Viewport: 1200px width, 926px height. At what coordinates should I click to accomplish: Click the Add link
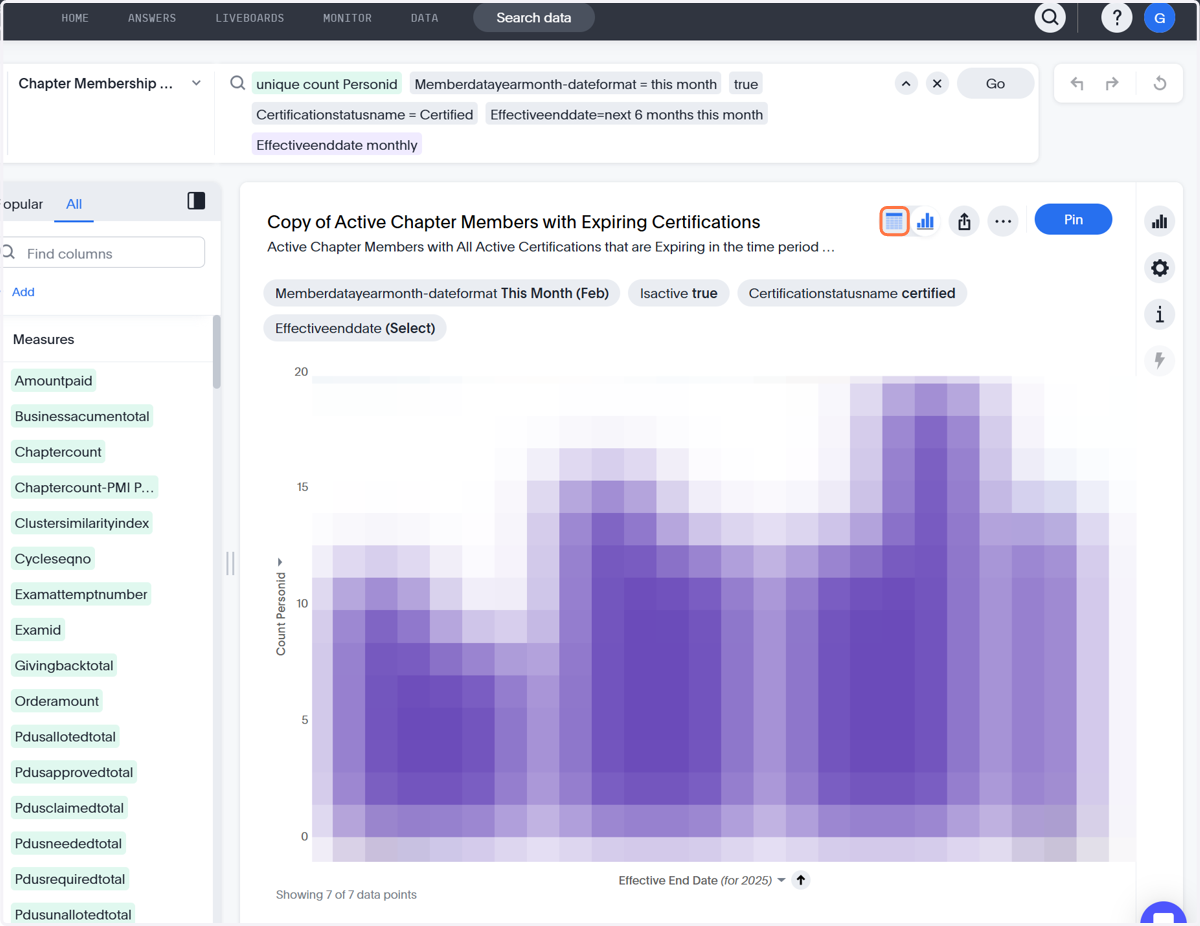pyautogui.click(x=23, y=292)
